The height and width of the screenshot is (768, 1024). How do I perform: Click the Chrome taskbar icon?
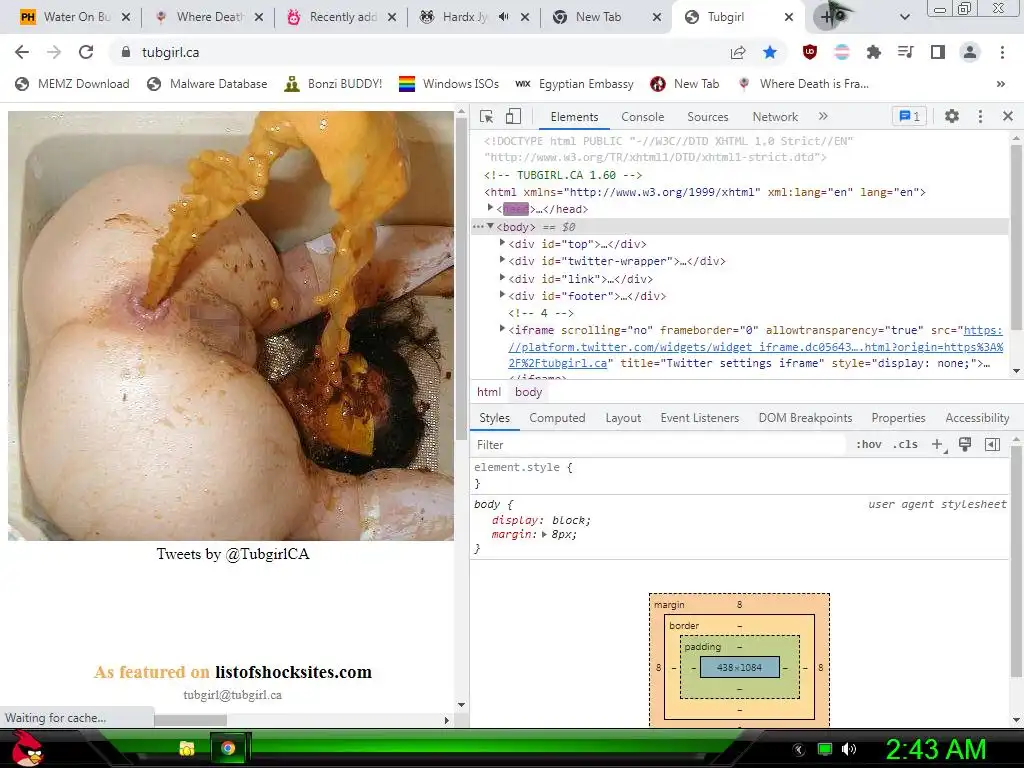tap(228, 748)
